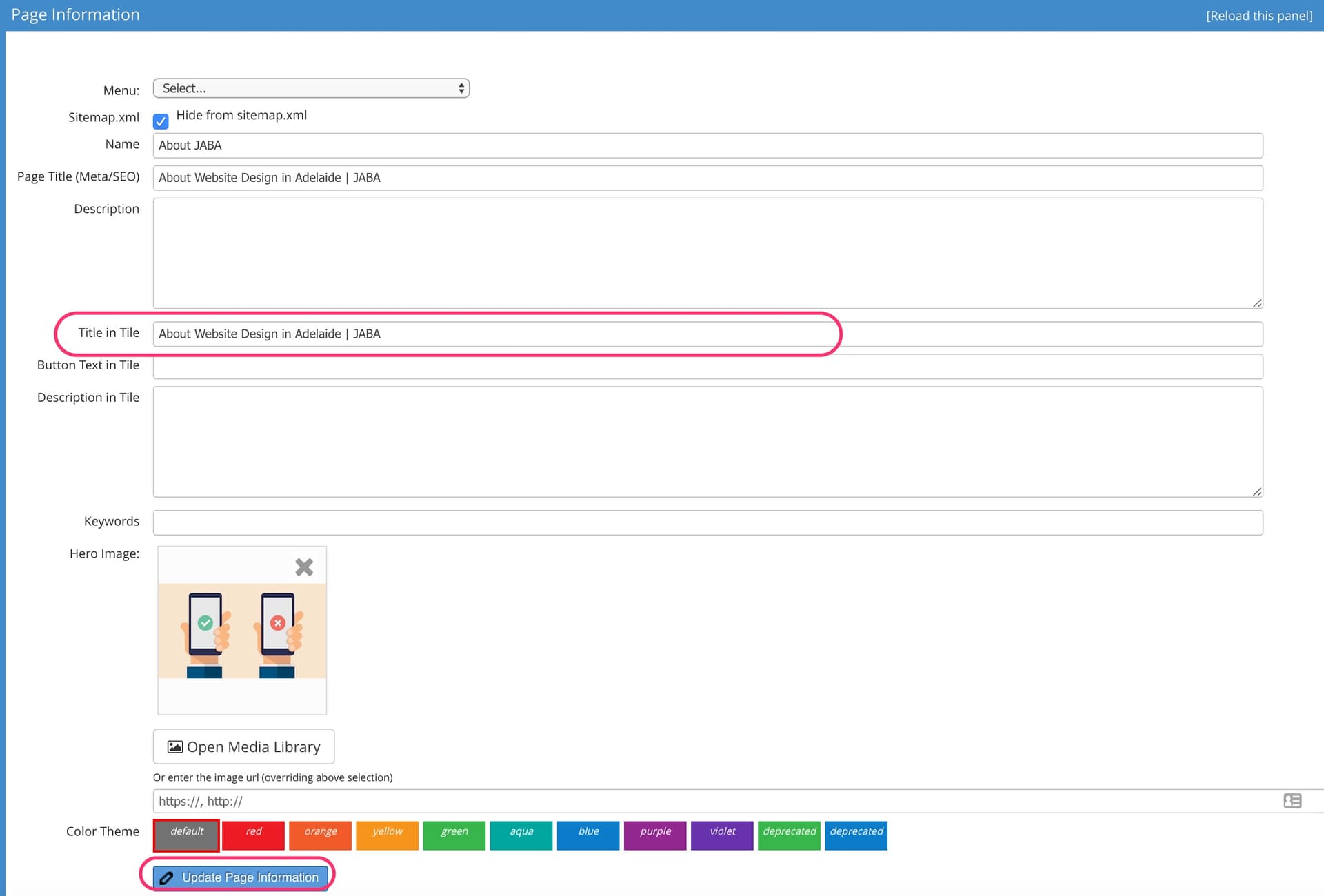Select the orange color theme
The image size is (1324, 896).
(x=321, y=835)
